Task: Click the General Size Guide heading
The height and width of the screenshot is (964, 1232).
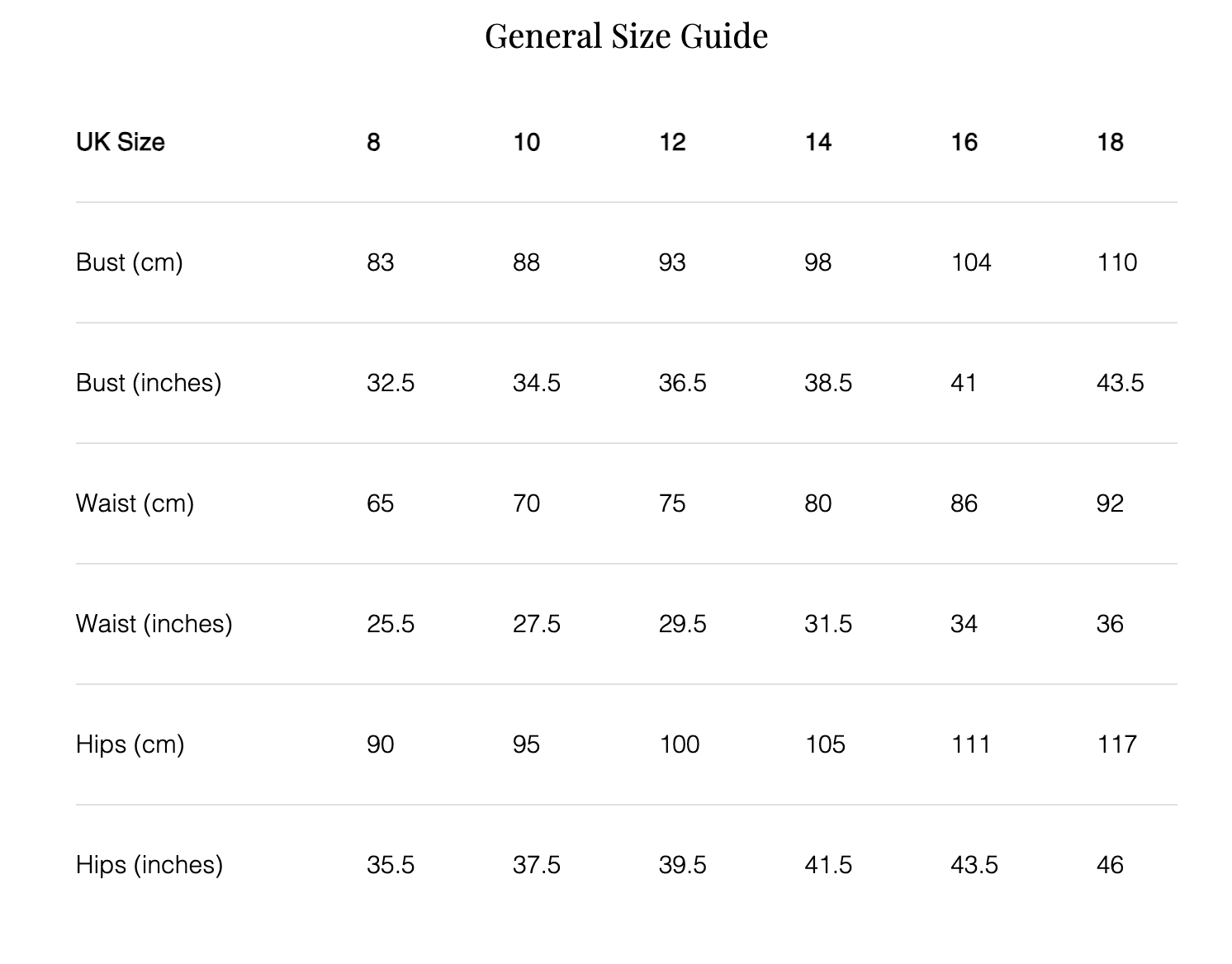Action: (x=626, y=36)
